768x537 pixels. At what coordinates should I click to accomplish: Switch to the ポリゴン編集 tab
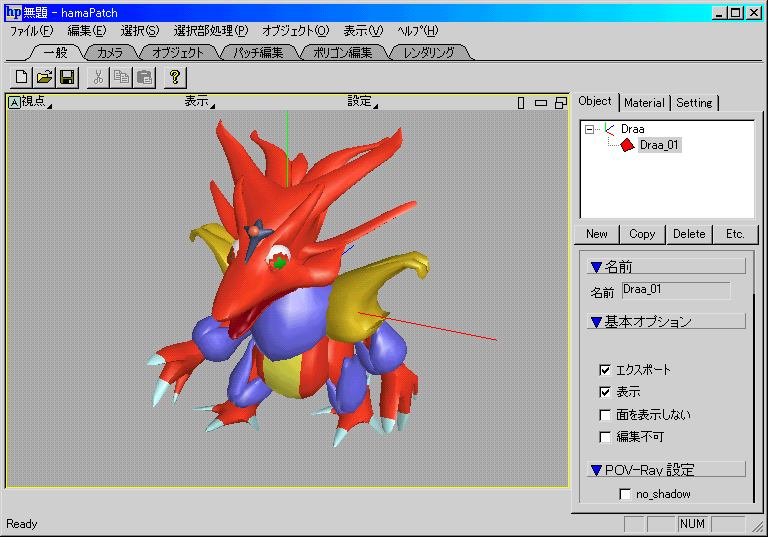pyautogui.click(x=342, y=52)
